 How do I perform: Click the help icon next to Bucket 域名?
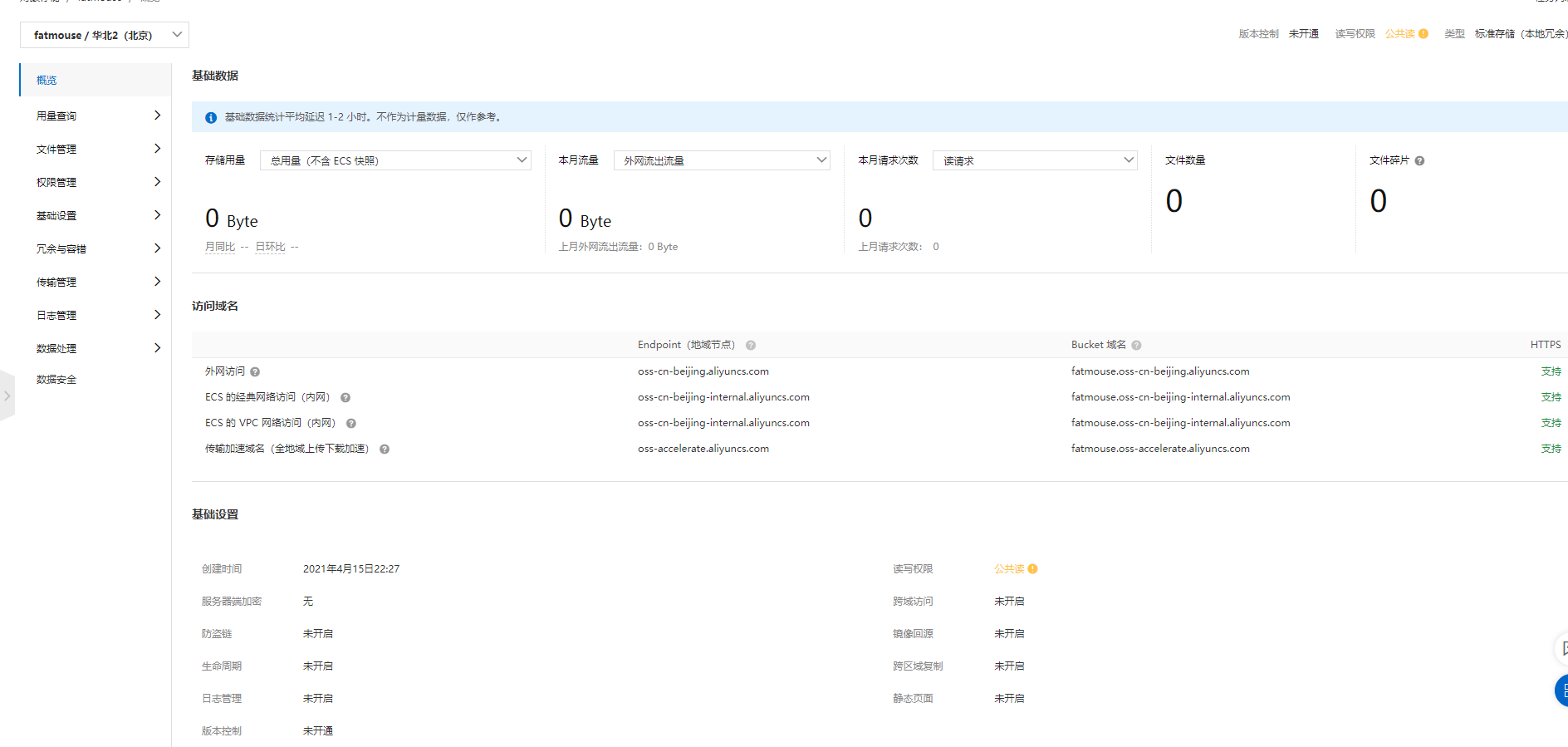tap(1136, 345)
